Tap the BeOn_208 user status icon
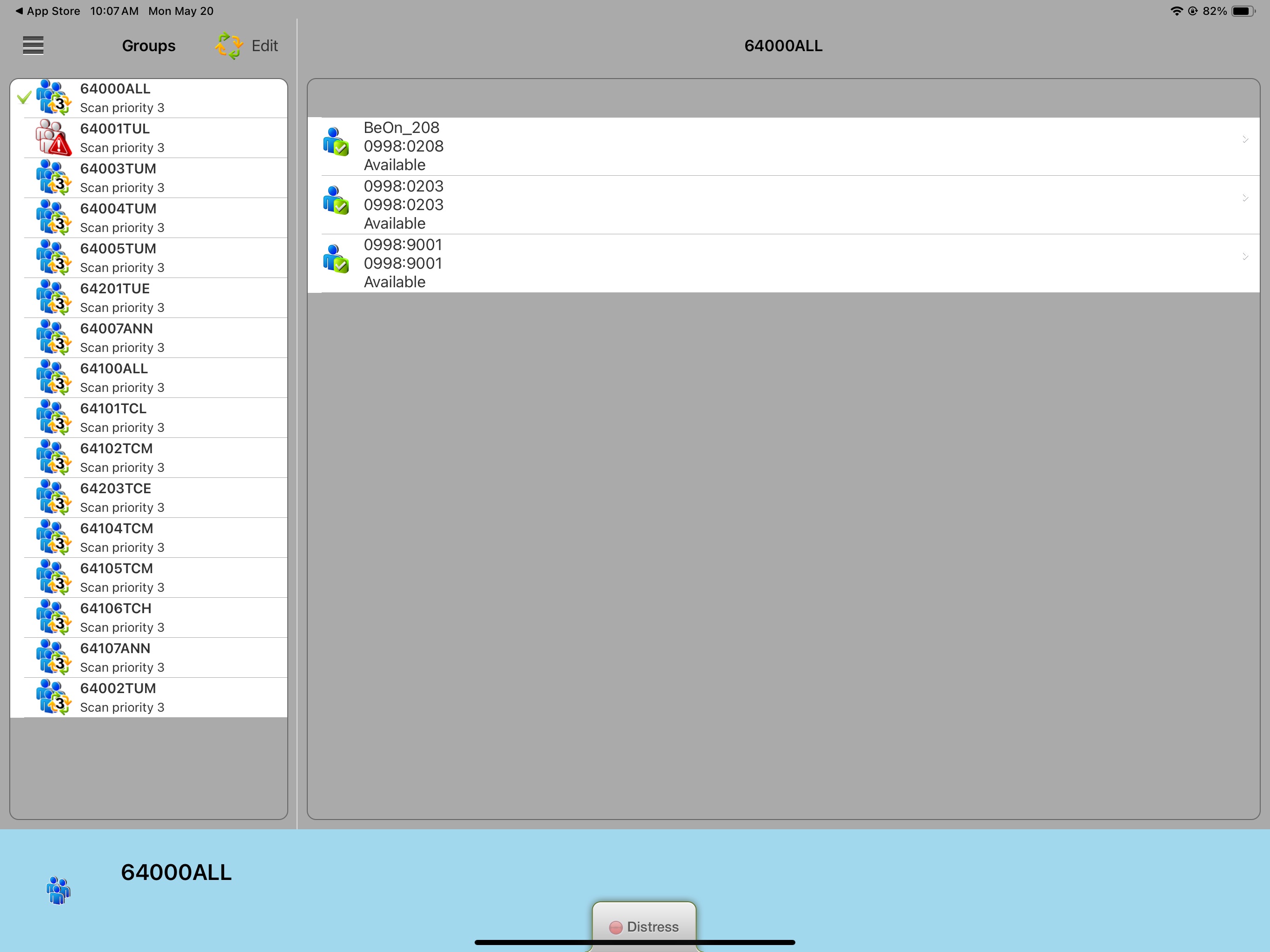Image resolution: width=1270 pixels, height=952 pixels. click(335, 142)
